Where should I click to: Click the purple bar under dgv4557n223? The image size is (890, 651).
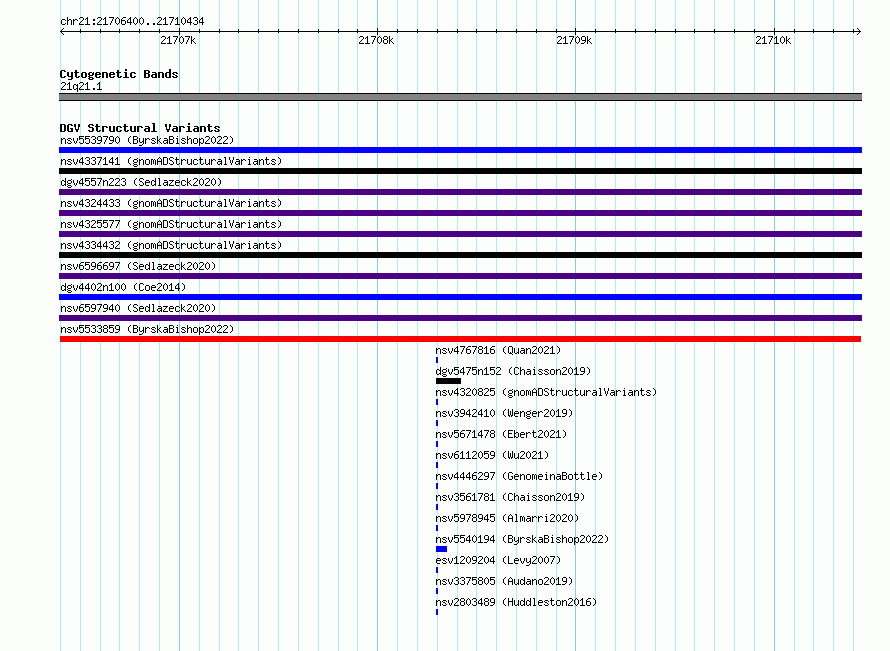coord(460,192)
